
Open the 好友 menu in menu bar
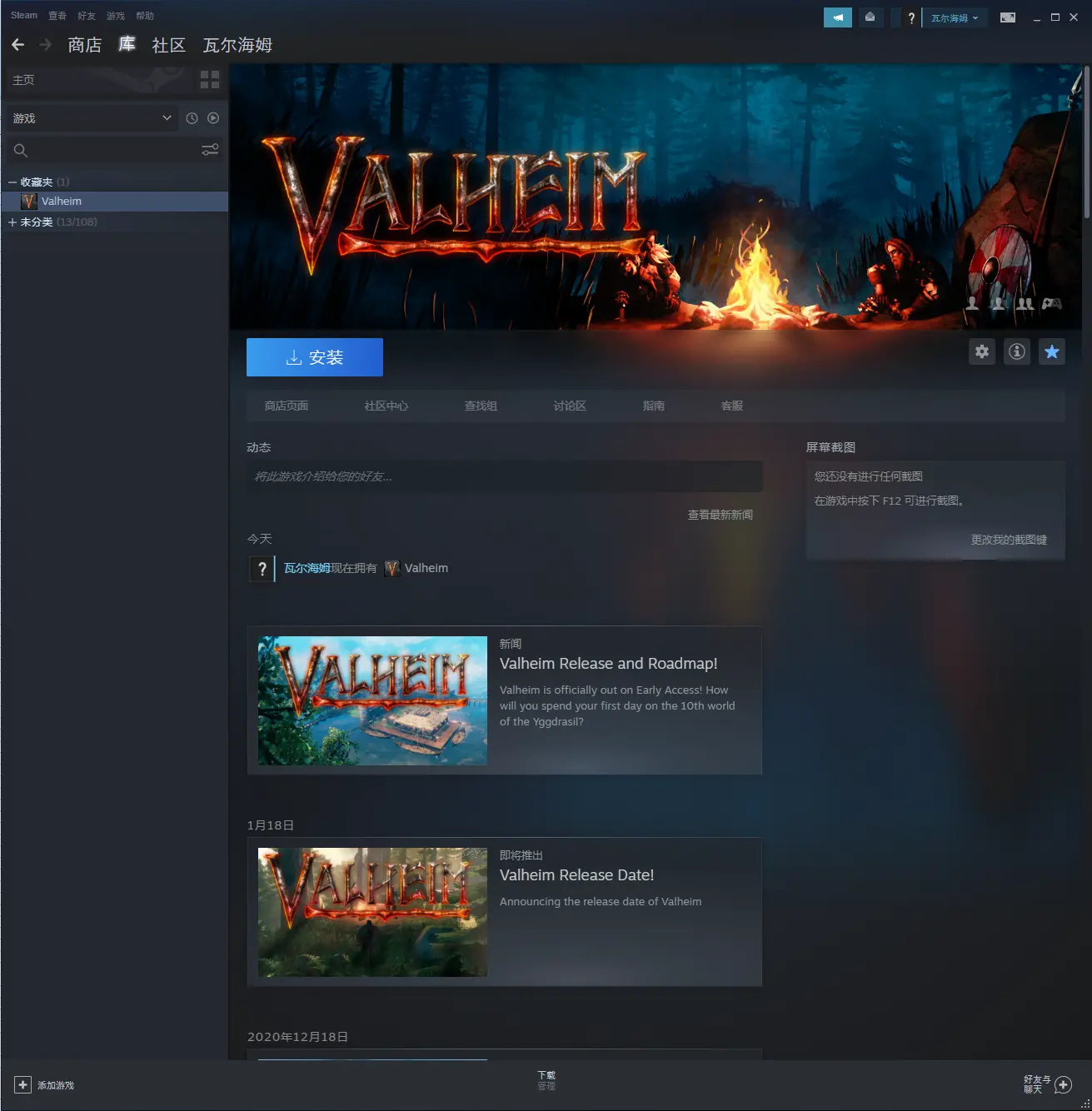click(x=87, y=16)
